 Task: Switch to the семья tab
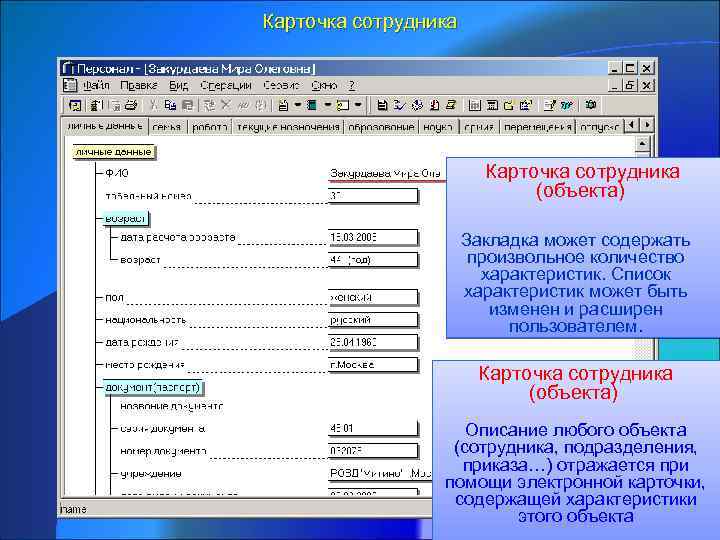[x=166, y=127]
